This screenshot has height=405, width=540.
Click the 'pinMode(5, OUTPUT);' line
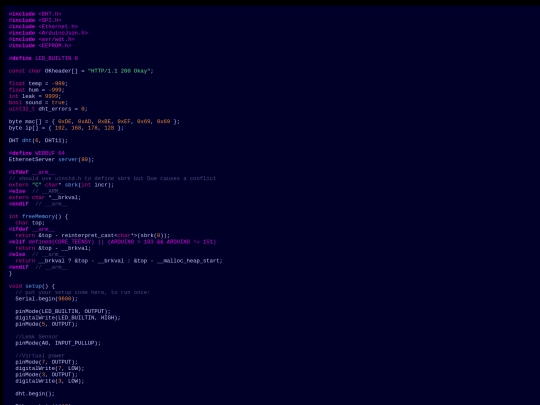pyautogui.click(x=46, y=324)
